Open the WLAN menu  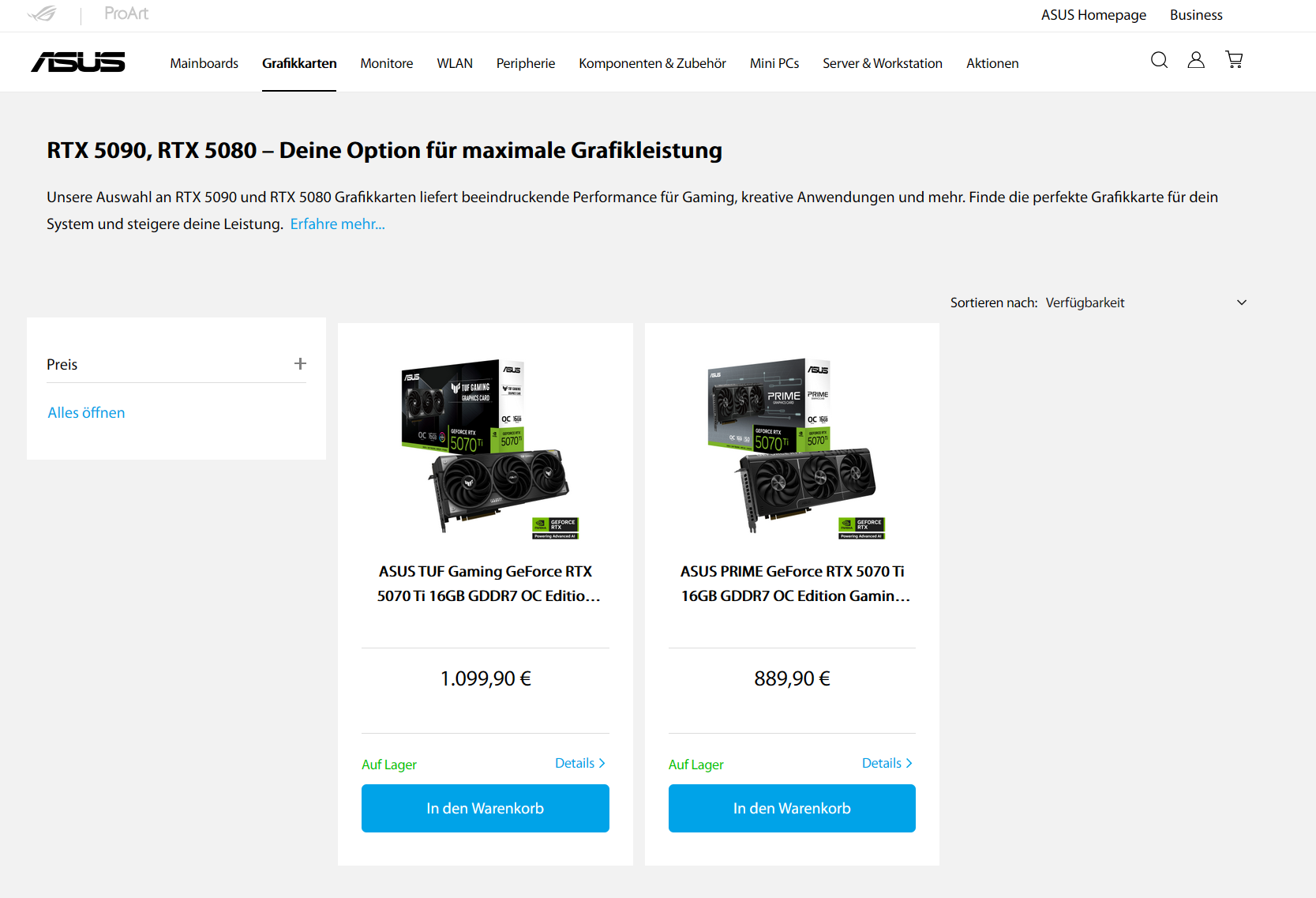pyautogui.click(x=455, y=63)
